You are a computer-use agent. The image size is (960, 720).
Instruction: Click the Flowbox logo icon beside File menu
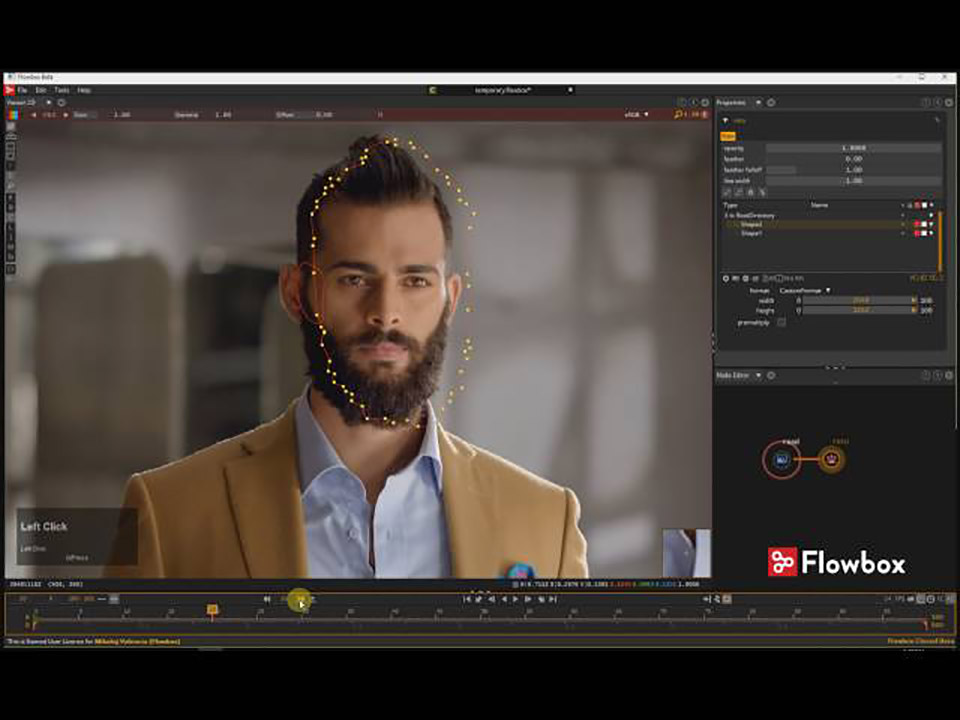(10, 90)
